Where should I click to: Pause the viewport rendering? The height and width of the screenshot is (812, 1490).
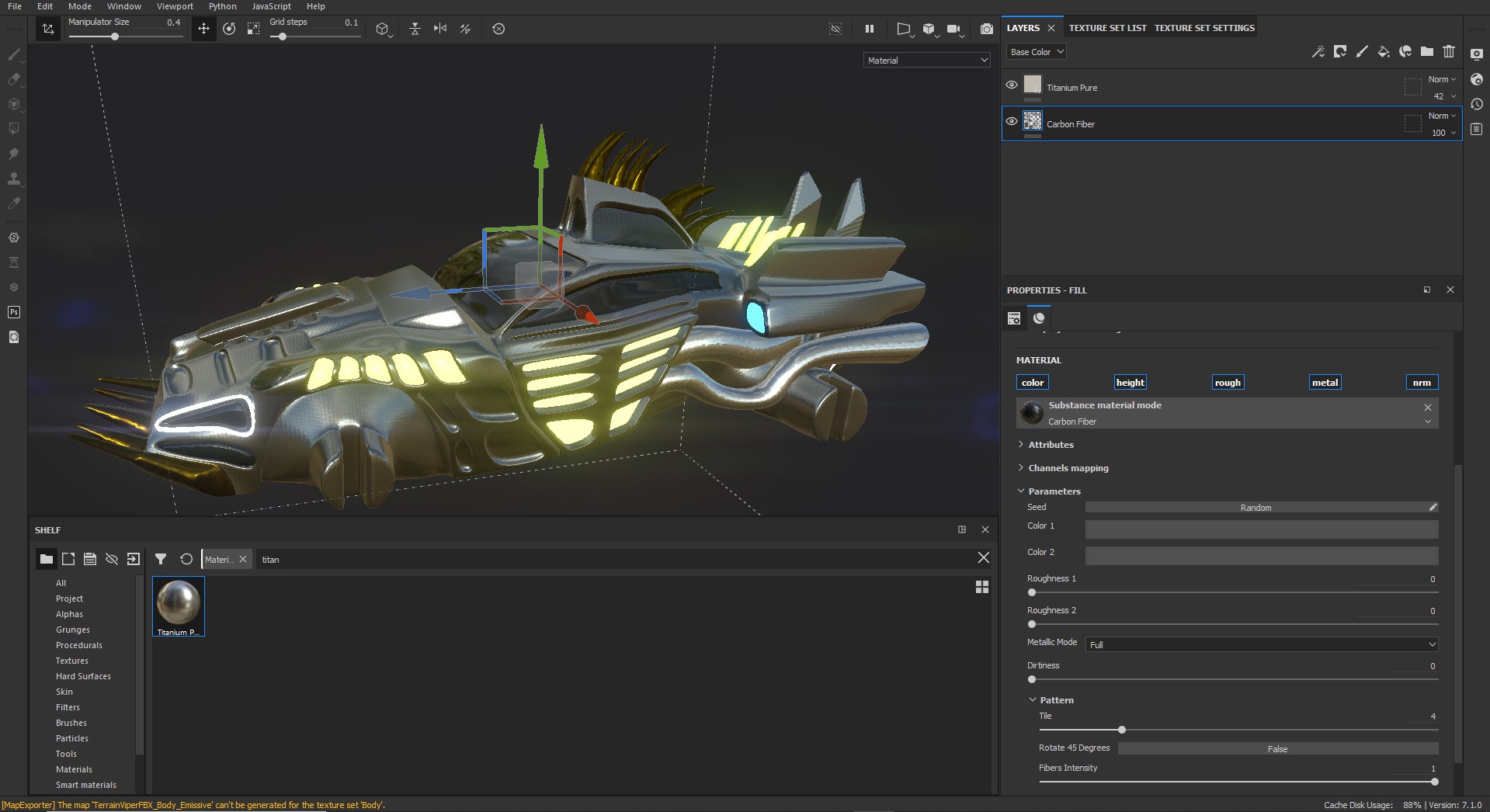[x=870, y=29]
